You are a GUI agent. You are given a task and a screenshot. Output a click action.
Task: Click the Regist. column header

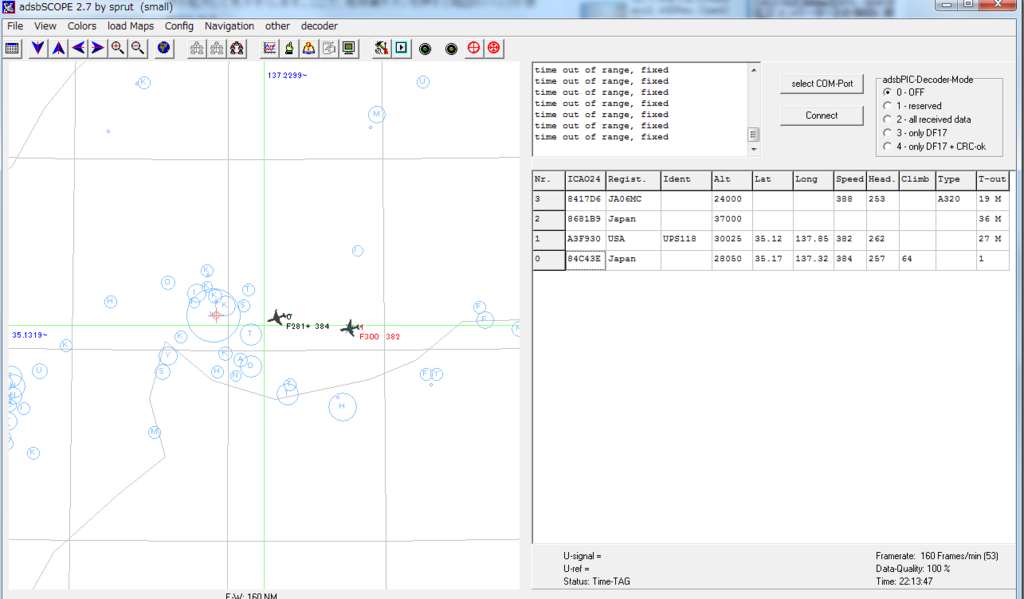(x=633, y=180)
